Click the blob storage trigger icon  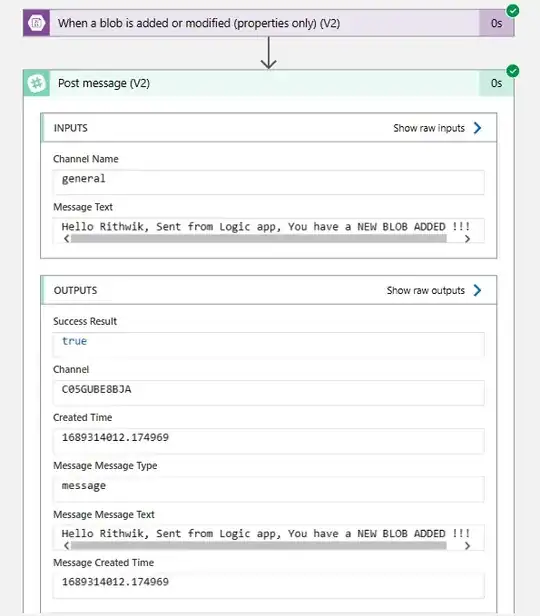[x=37, y=23]
